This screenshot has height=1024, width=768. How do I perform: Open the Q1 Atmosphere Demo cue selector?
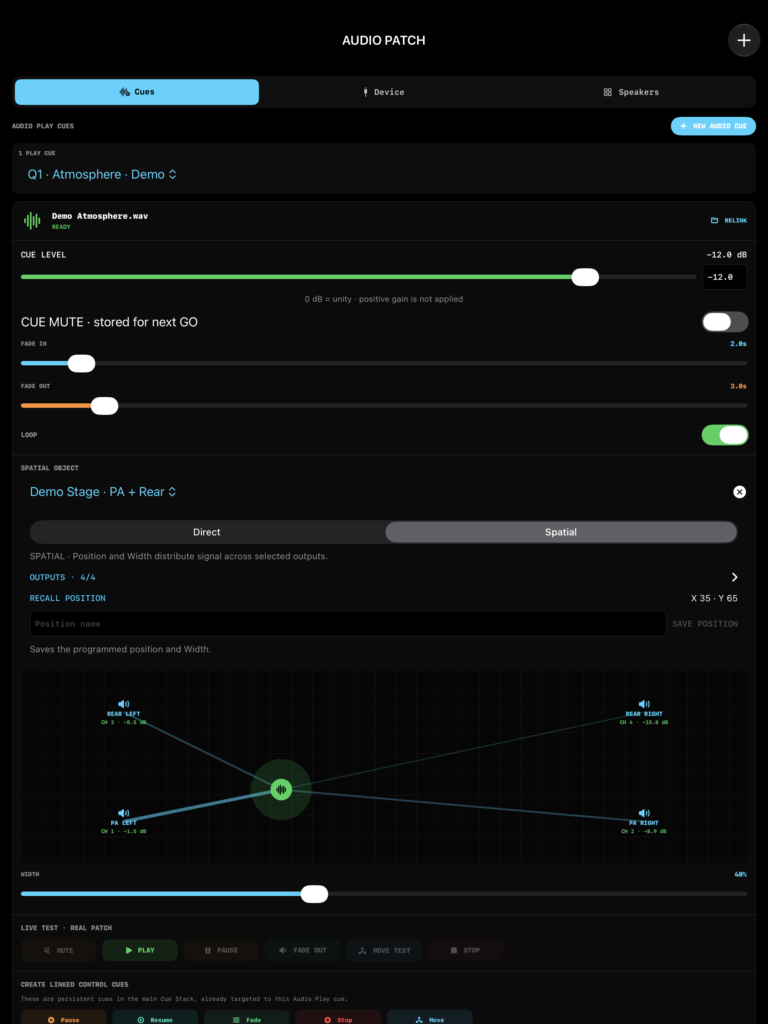click(103, 174)
